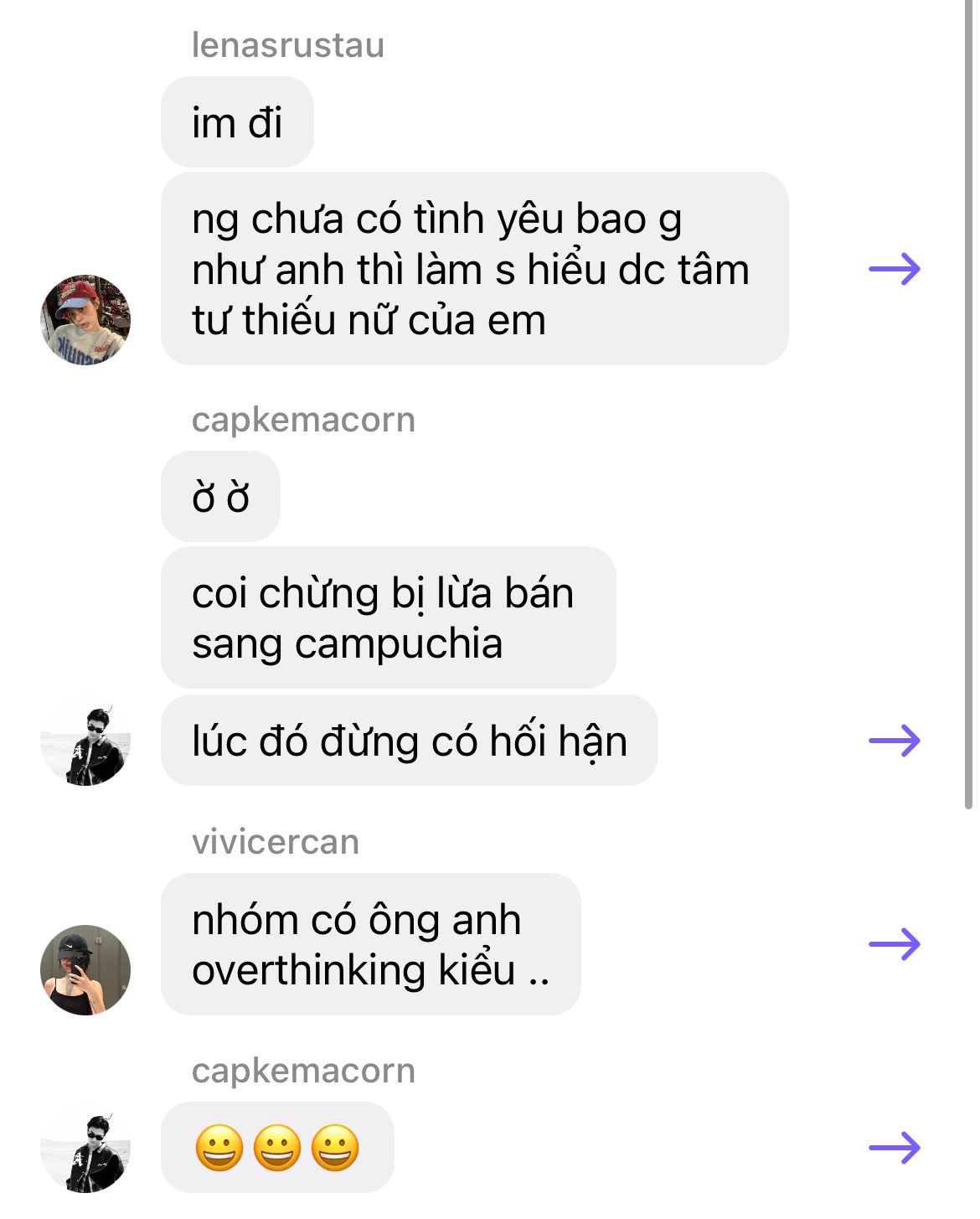The image size is (980, 1219).
Task: Tap the arrow beside the overthinking message
Action: 895,944
